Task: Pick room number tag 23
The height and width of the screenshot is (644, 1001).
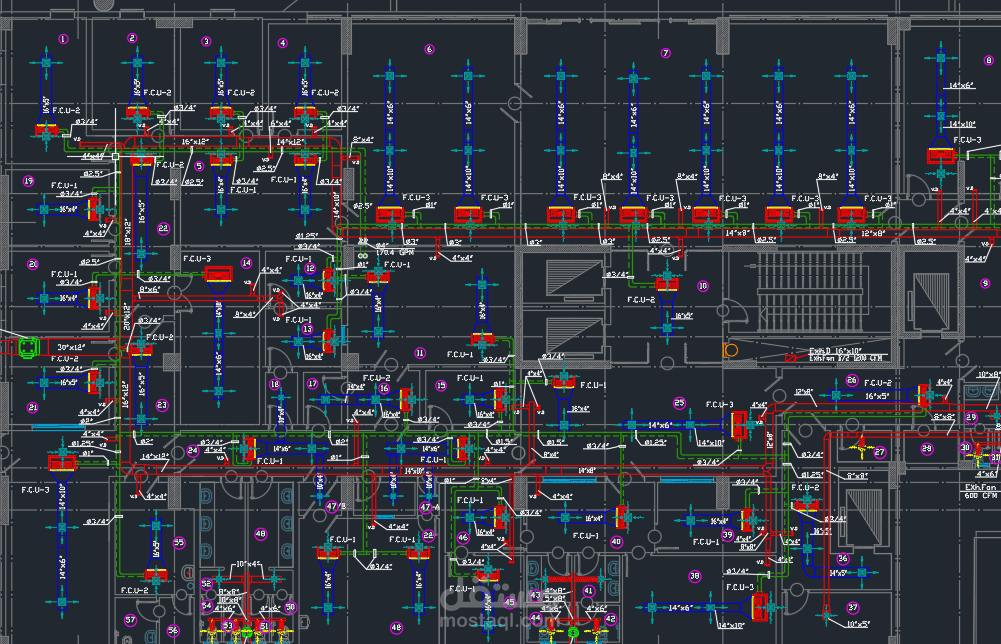Action: tap(162, 405)
